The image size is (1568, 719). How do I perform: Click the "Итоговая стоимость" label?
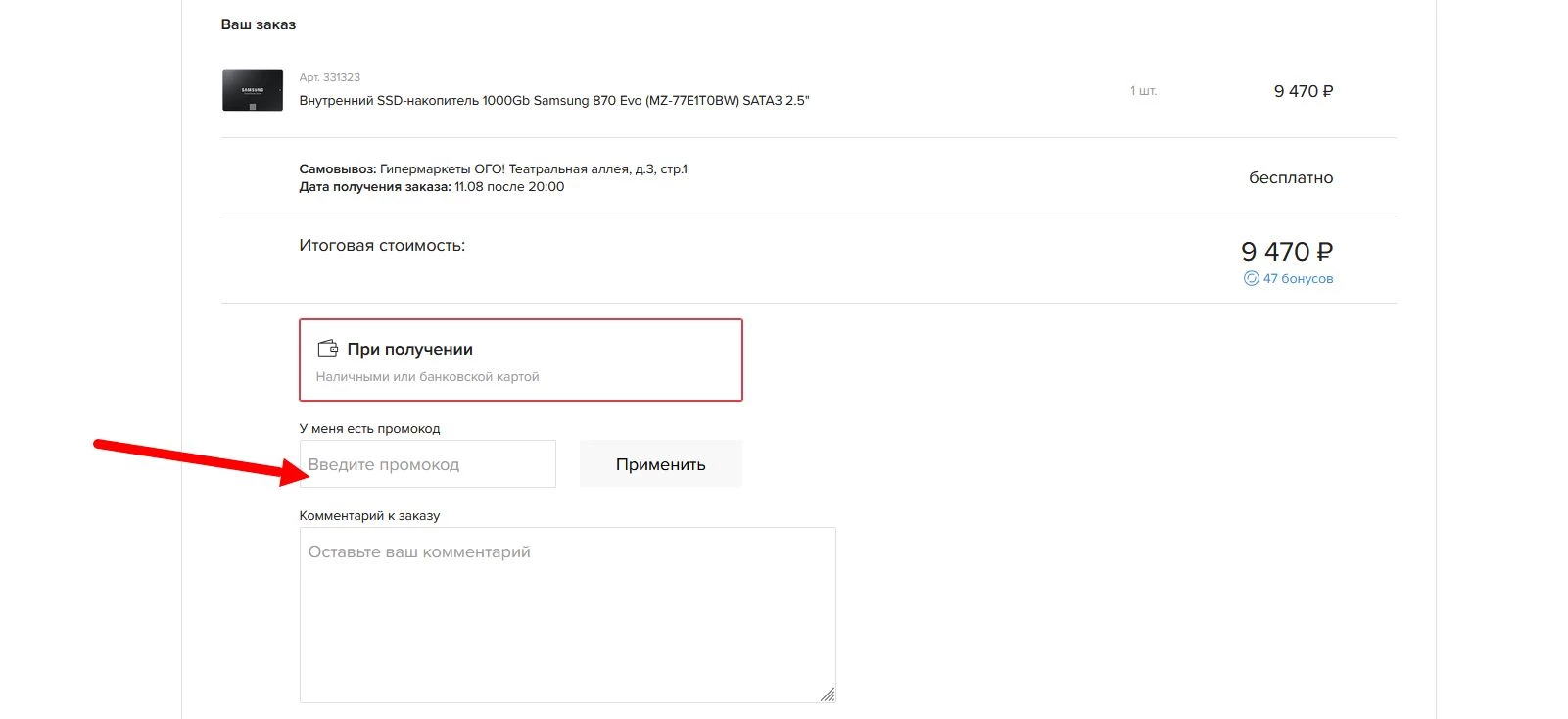click(x=382, y=246)
